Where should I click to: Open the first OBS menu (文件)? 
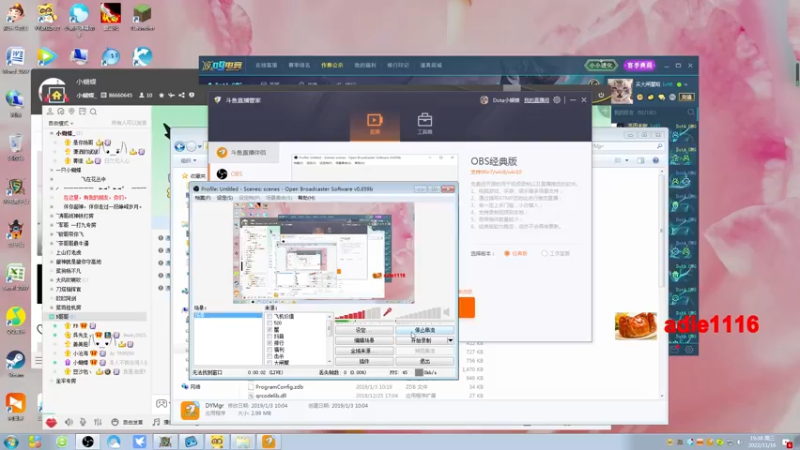(203, 198)
